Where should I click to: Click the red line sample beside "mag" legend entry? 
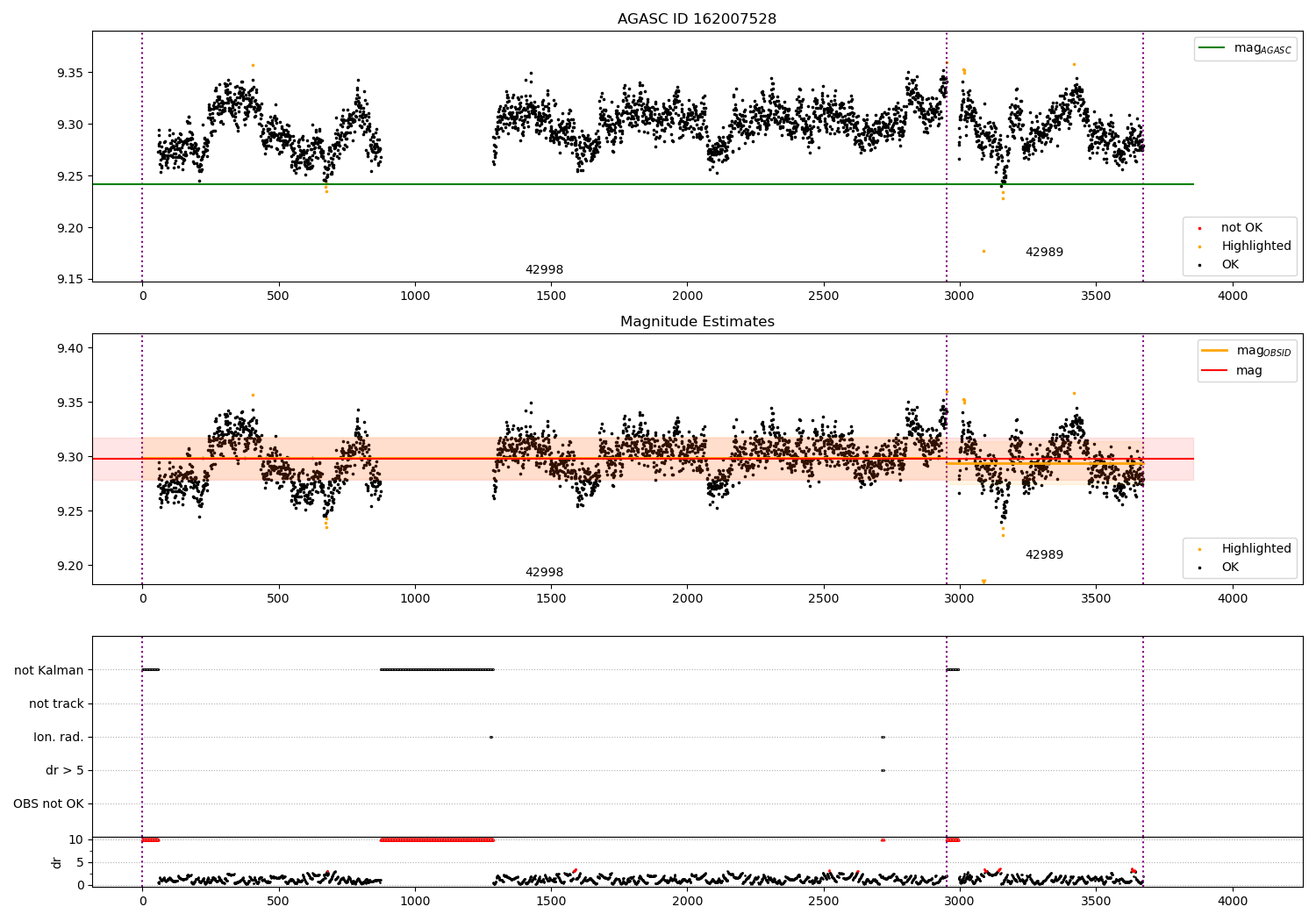[1215, 371]
